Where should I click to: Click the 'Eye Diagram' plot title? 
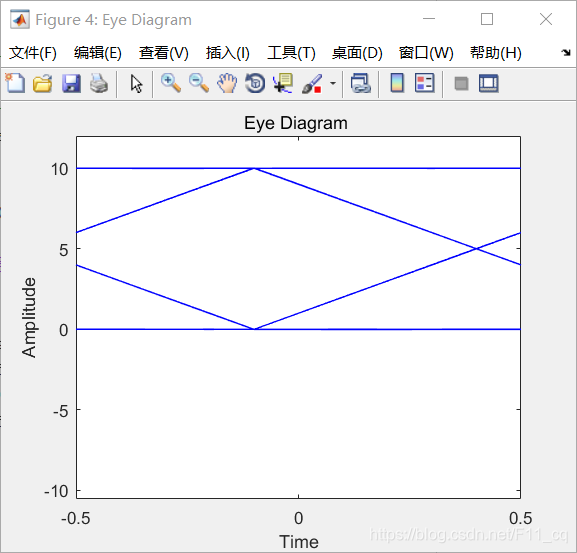pyautogui.click(x=296, y=123)
